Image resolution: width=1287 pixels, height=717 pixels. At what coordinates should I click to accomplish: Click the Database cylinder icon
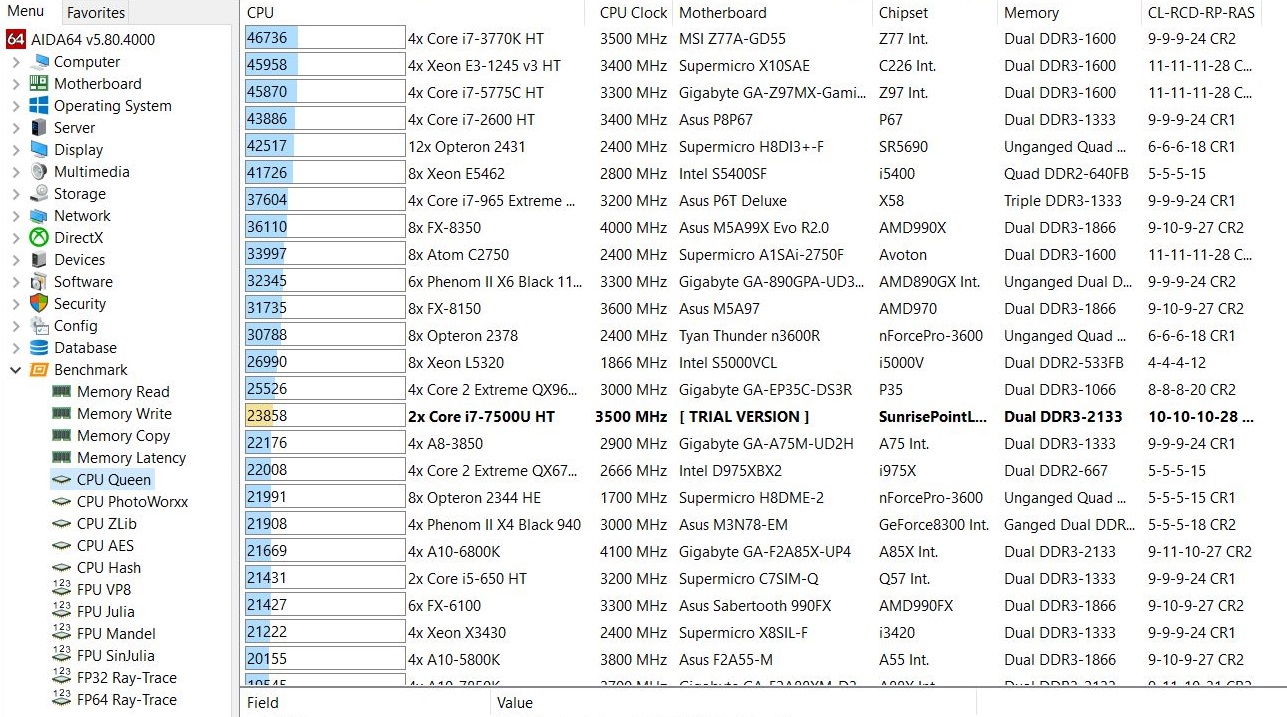point(39,348)
